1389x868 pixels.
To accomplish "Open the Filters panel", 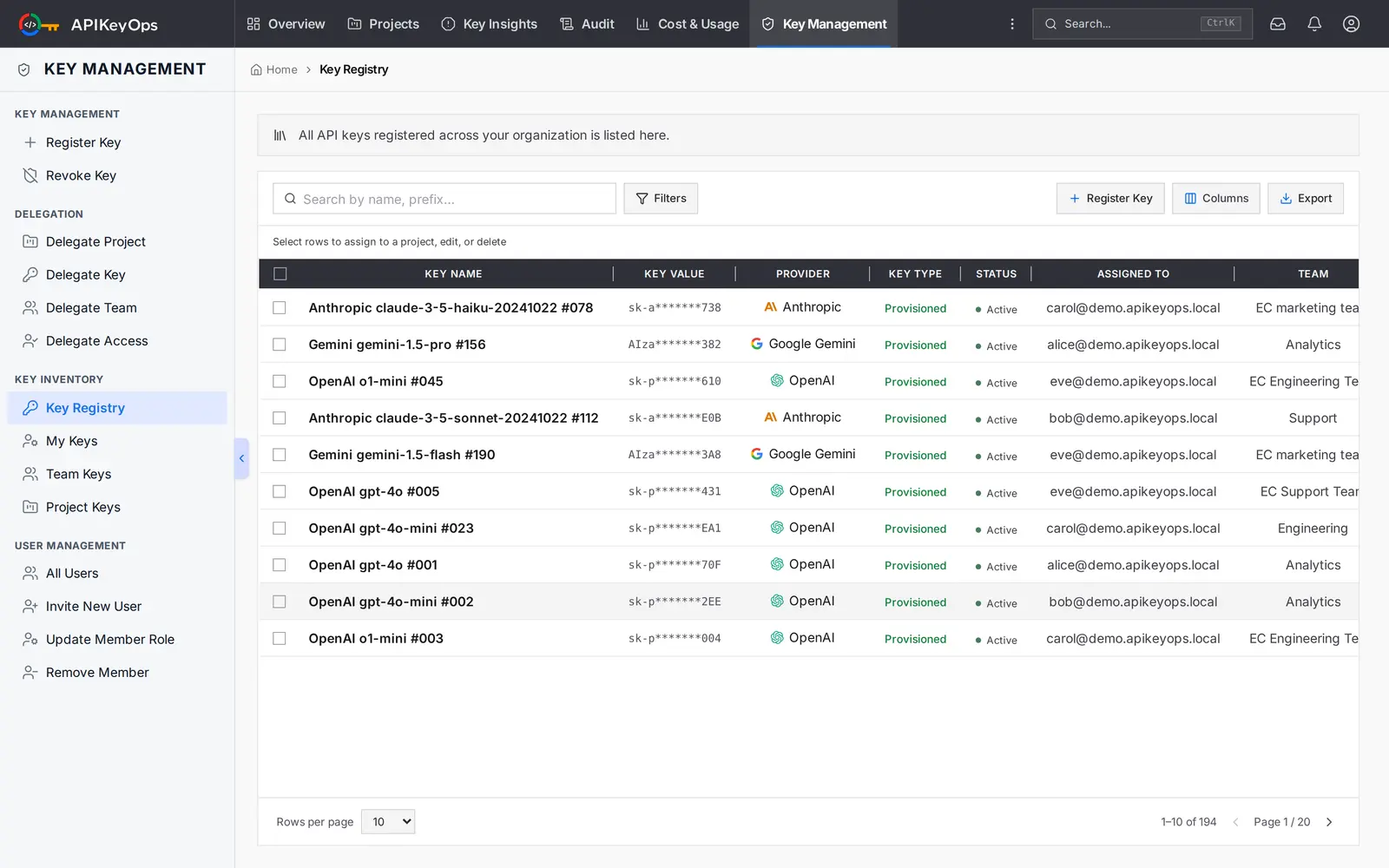I will pos(661,198).
